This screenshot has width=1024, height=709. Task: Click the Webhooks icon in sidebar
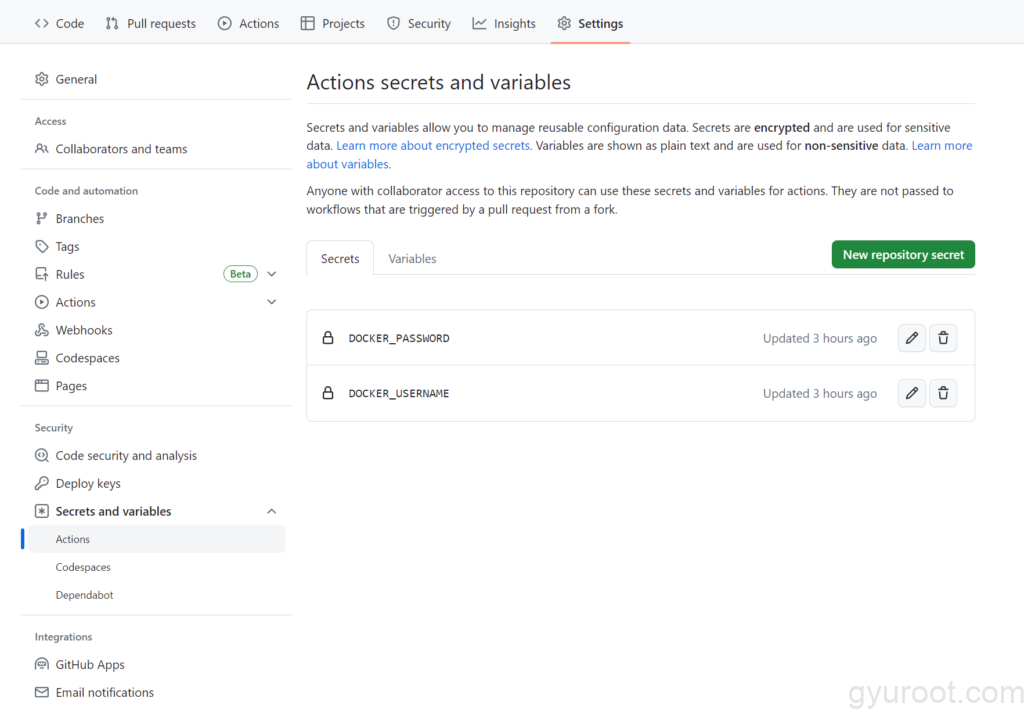tap(41, 330)
